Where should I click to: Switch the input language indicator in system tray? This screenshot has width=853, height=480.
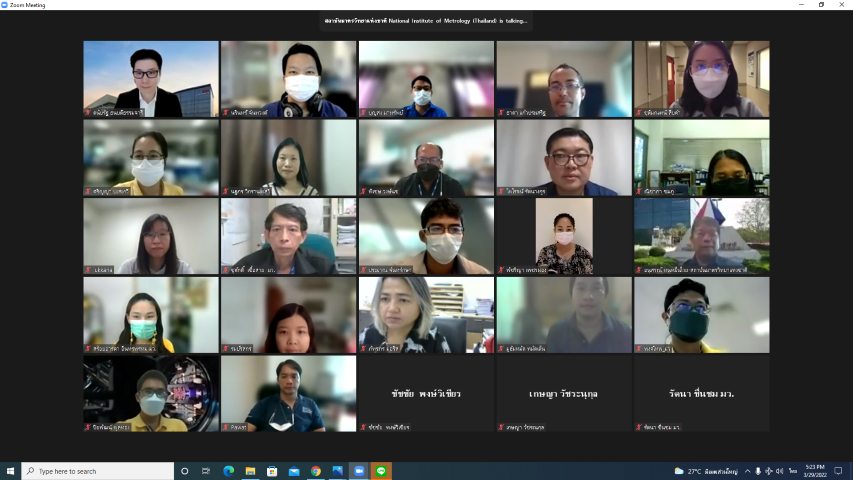click(x=792, y=471)
